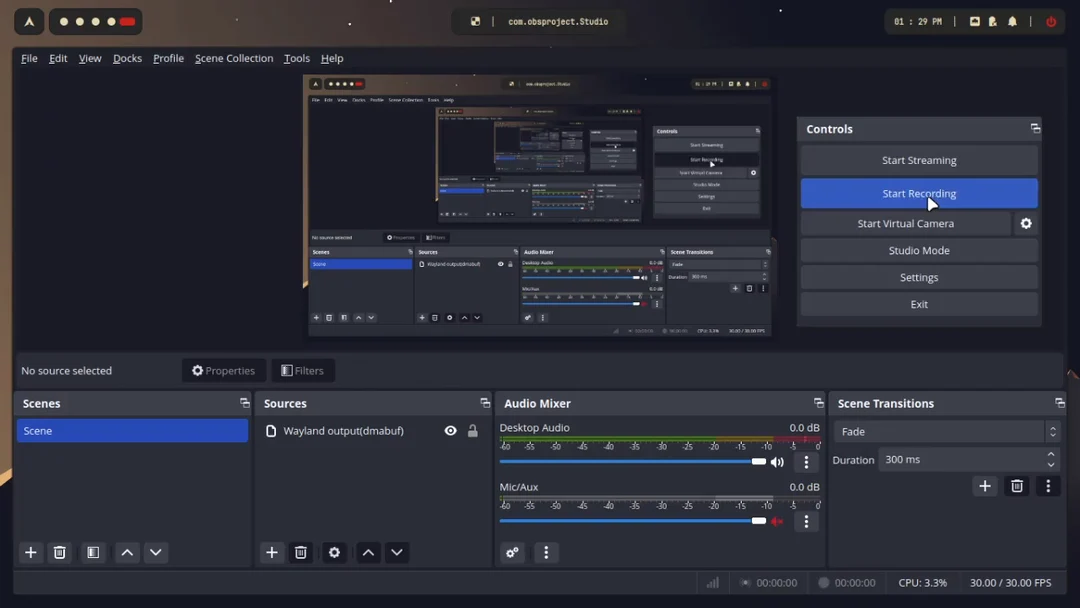
Task: Unmute the Mic/Aux audio input
Action: tap(777, 521)
